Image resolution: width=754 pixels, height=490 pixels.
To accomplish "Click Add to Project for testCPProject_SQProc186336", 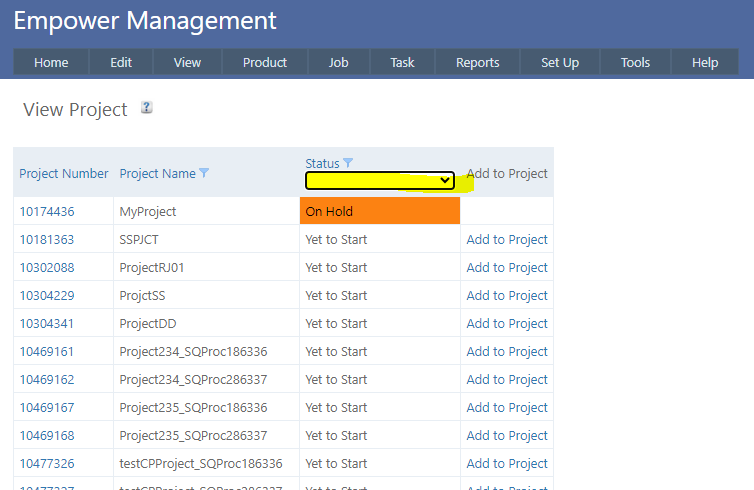I will point(507,463).
